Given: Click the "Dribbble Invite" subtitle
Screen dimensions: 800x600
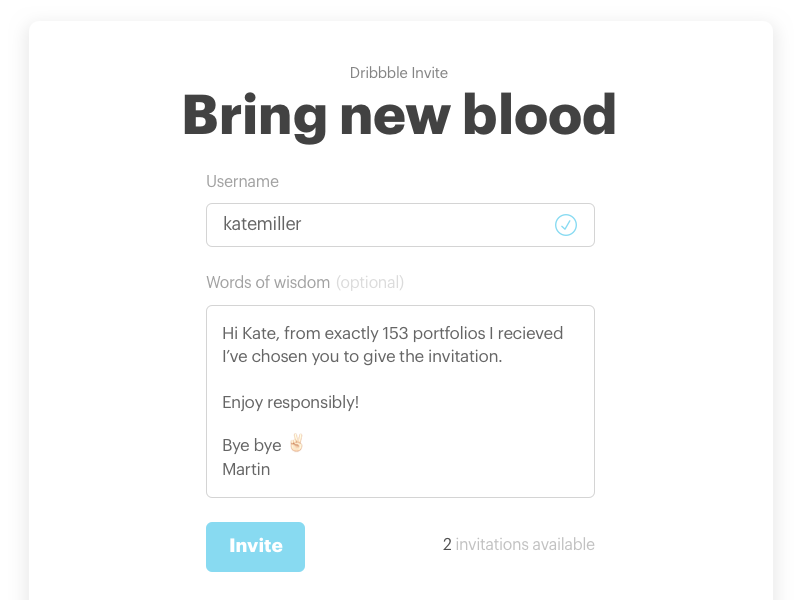Looking at the screenshot, I should tap(399, 73).
